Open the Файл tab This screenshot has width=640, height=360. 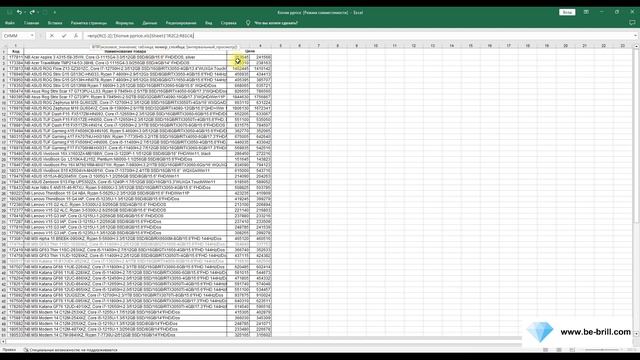pos(10,23)
